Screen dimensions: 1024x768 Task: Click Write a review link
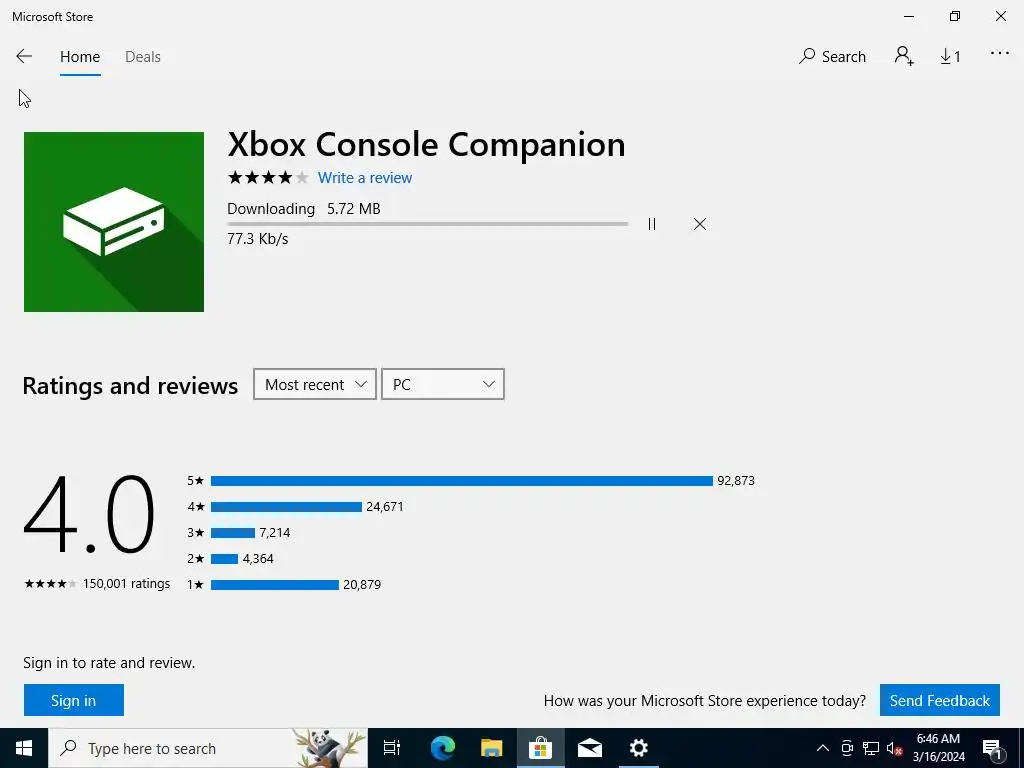tap(364, 178)
